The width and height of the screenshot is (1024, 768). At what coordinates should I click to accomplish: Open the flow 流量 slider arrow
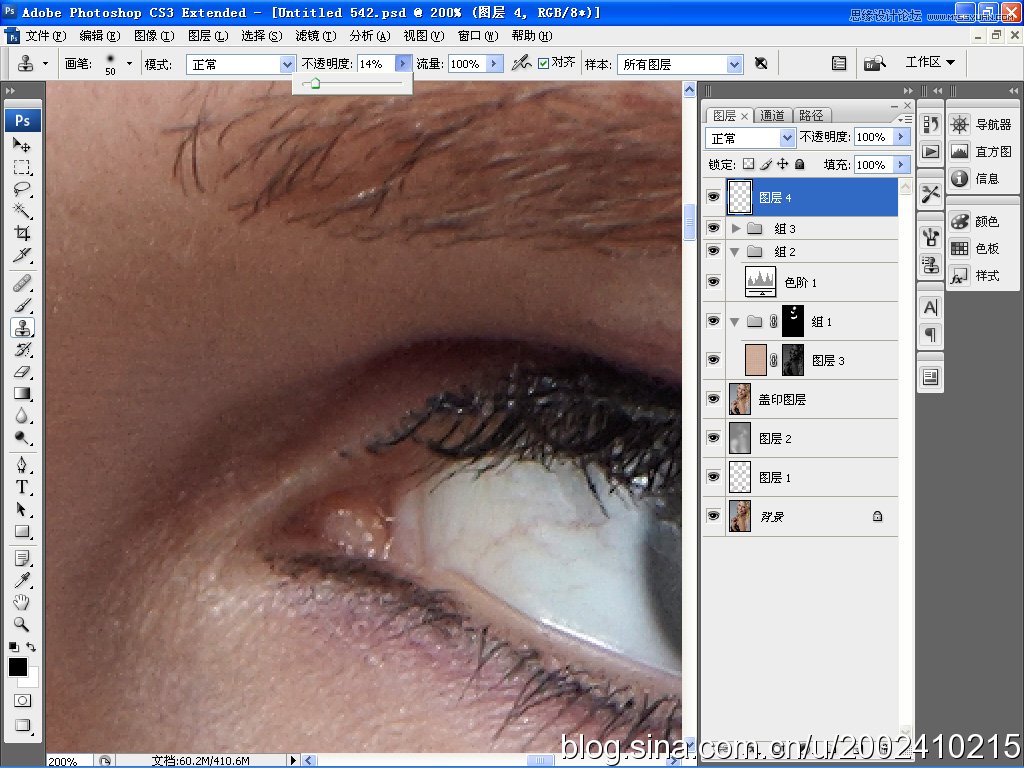point(494,63)
